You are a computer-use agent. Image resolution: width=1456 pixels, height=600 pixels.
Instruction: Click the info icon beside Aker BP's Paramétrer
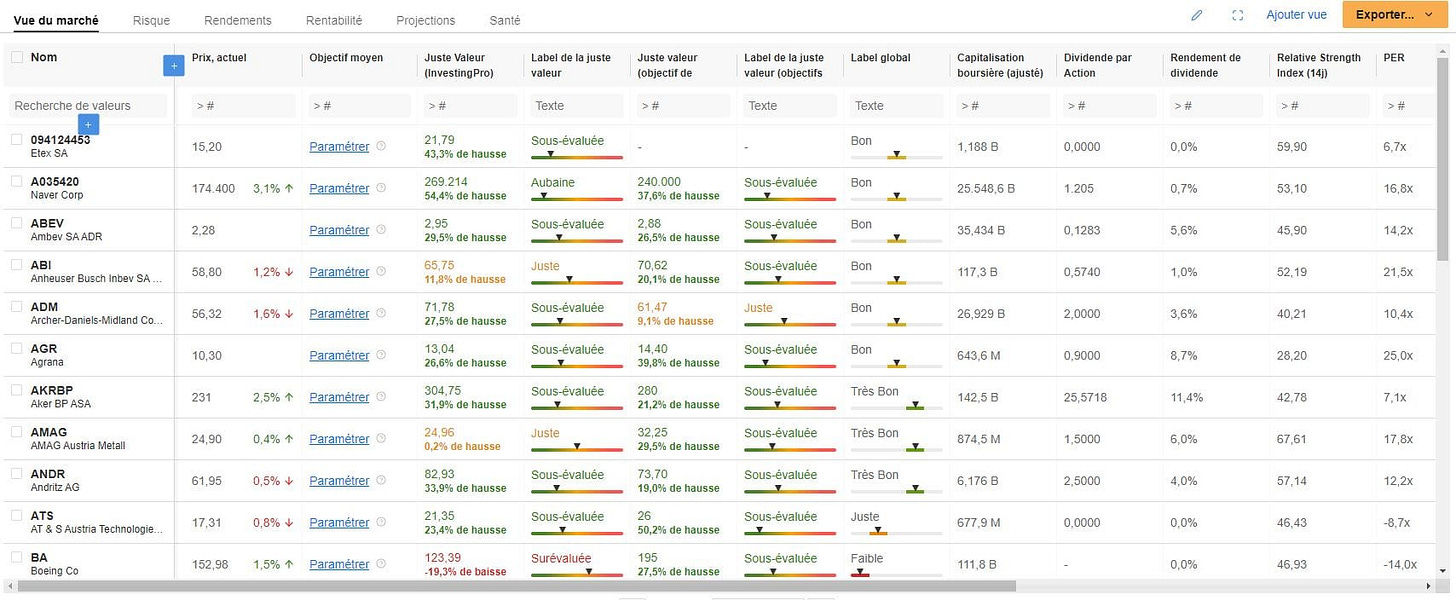click(381, 397)
